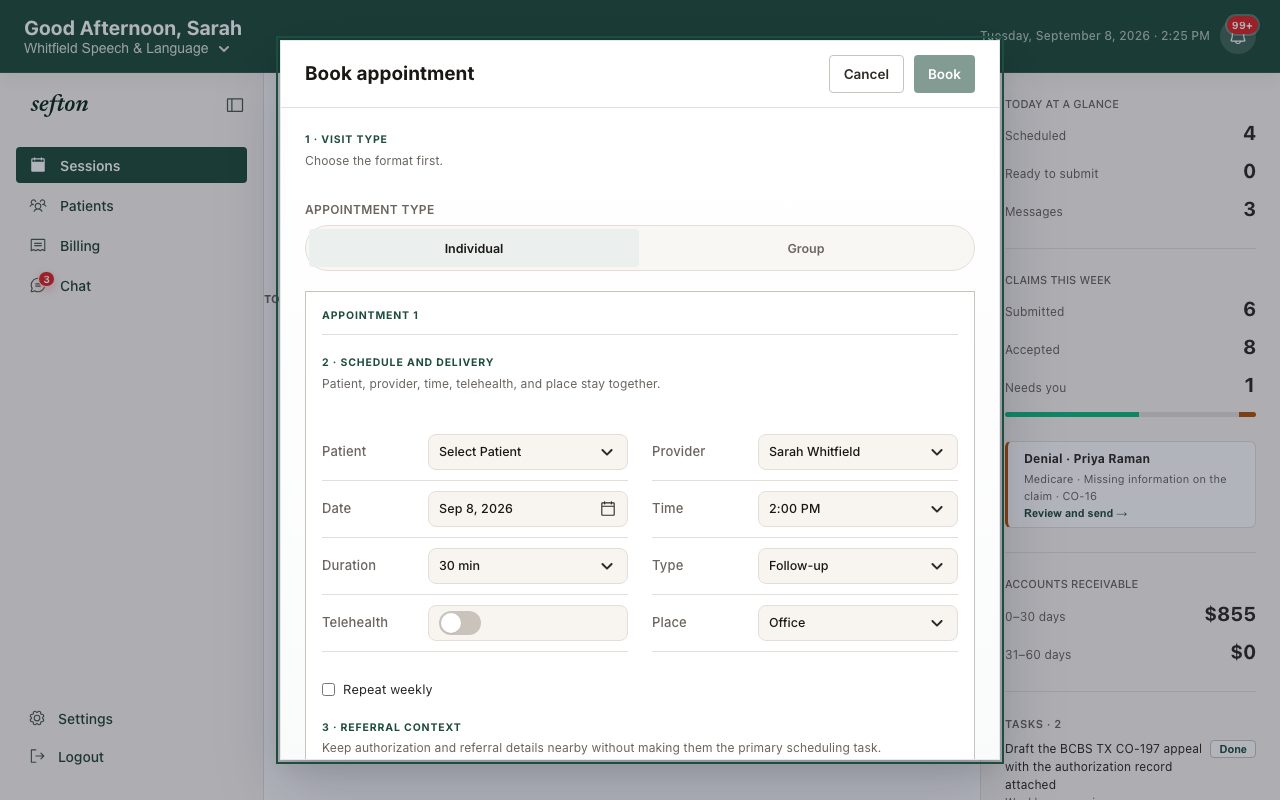The width and height of the screenshot is (1280, 800).
Task: Click the claims this week progress bar
Action: tap(1130, 414)
